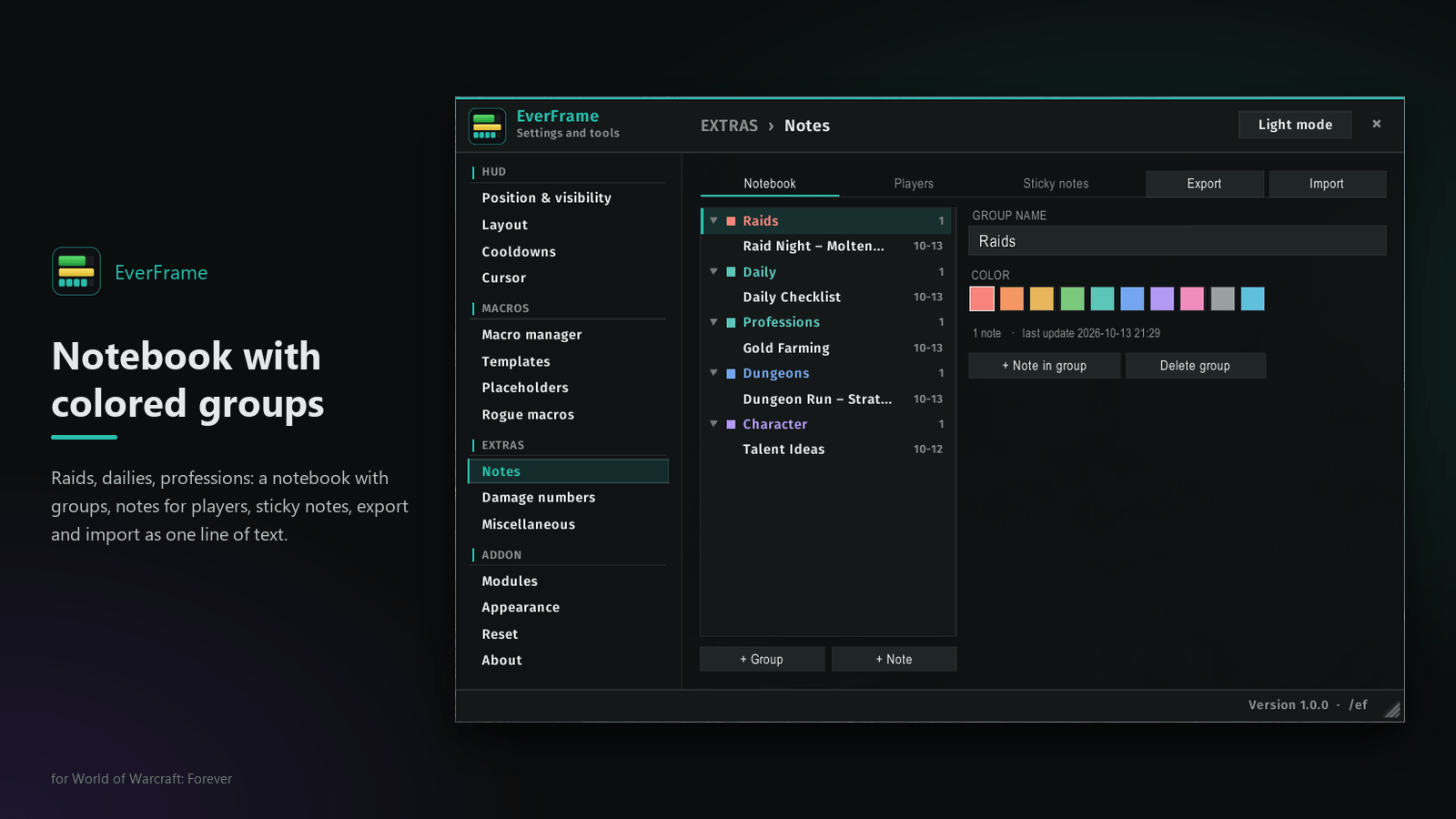Click the + Note button below list
This screenshot has height=819, width=1456.
click(894, 660)
